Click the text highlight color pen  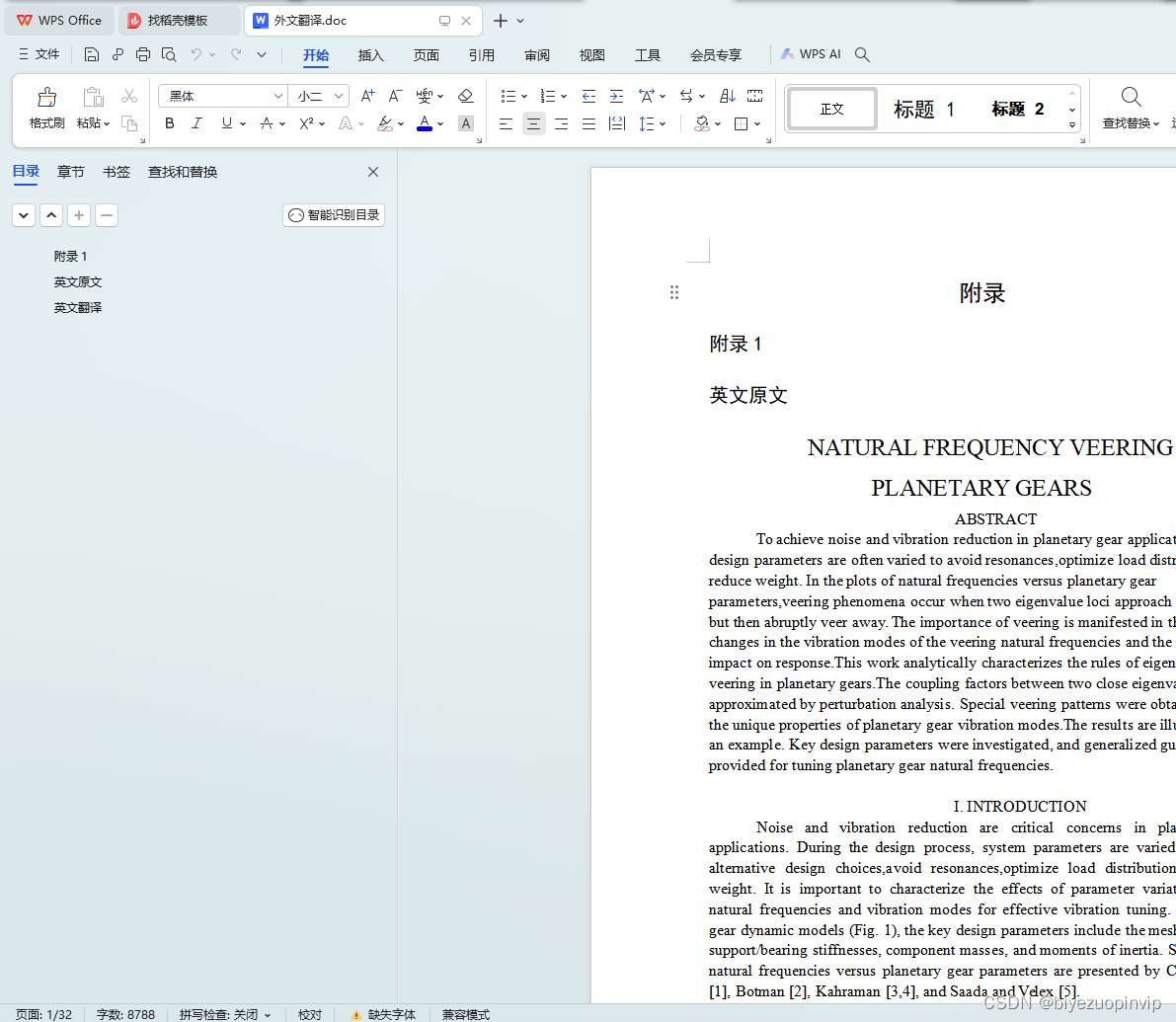point(385,123)
